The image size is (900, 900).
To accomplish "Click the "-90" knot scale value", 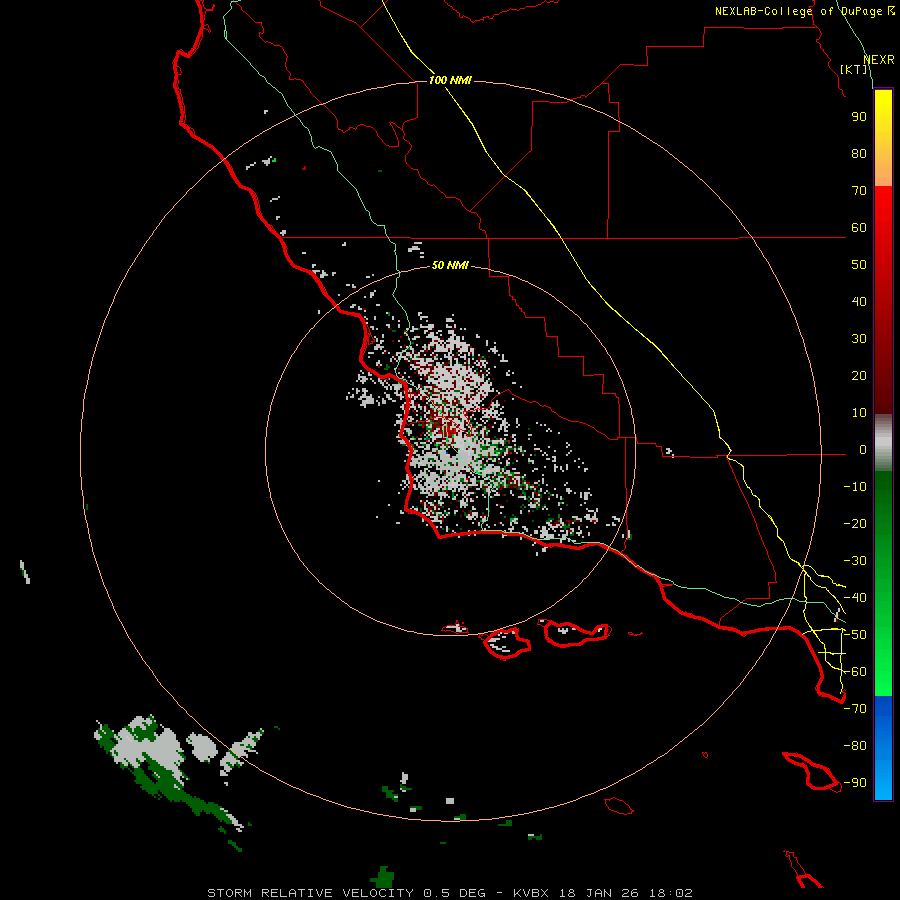I will point(855,783).
